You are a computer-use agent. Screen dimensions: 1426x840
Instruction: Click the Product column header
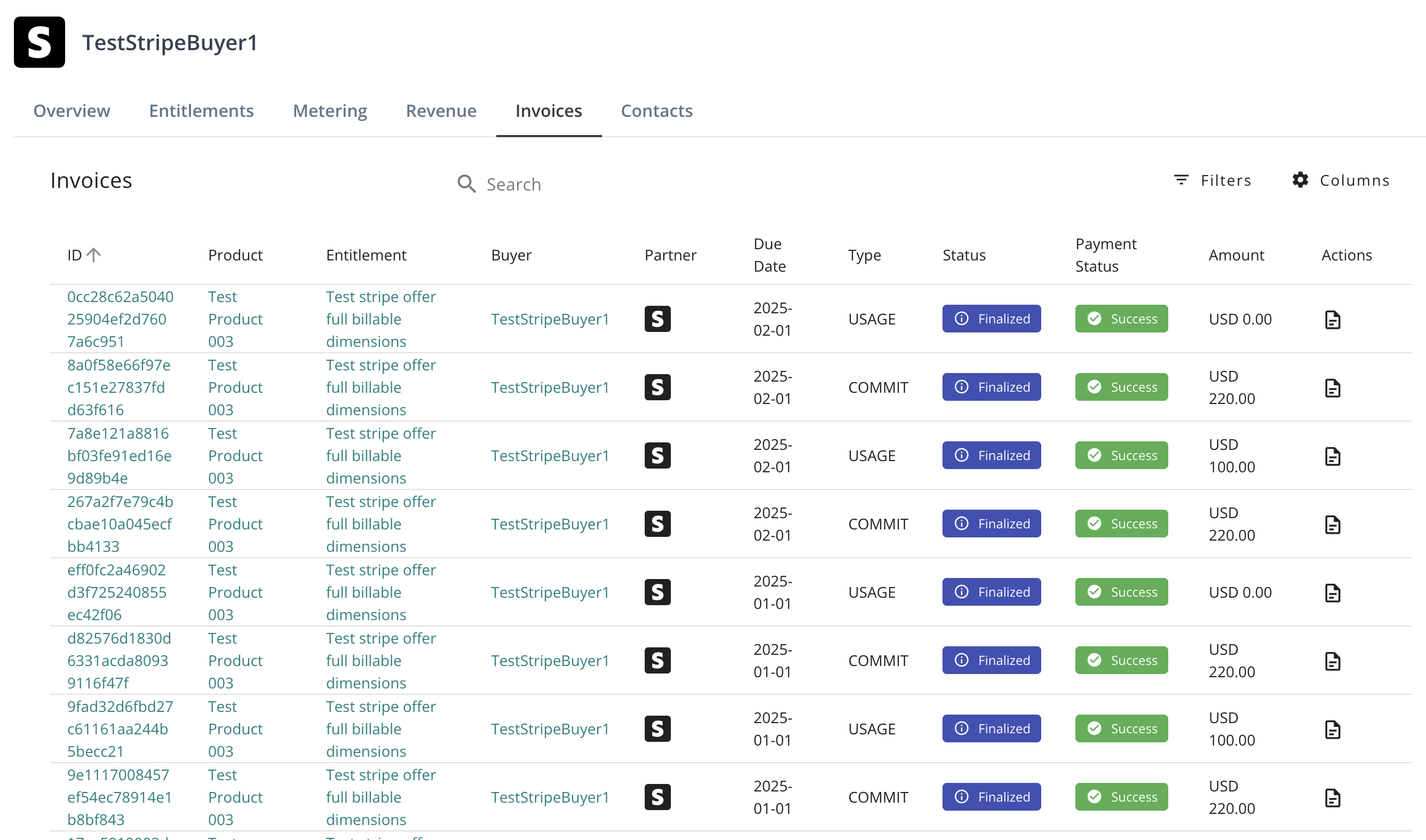coord(235,255)
